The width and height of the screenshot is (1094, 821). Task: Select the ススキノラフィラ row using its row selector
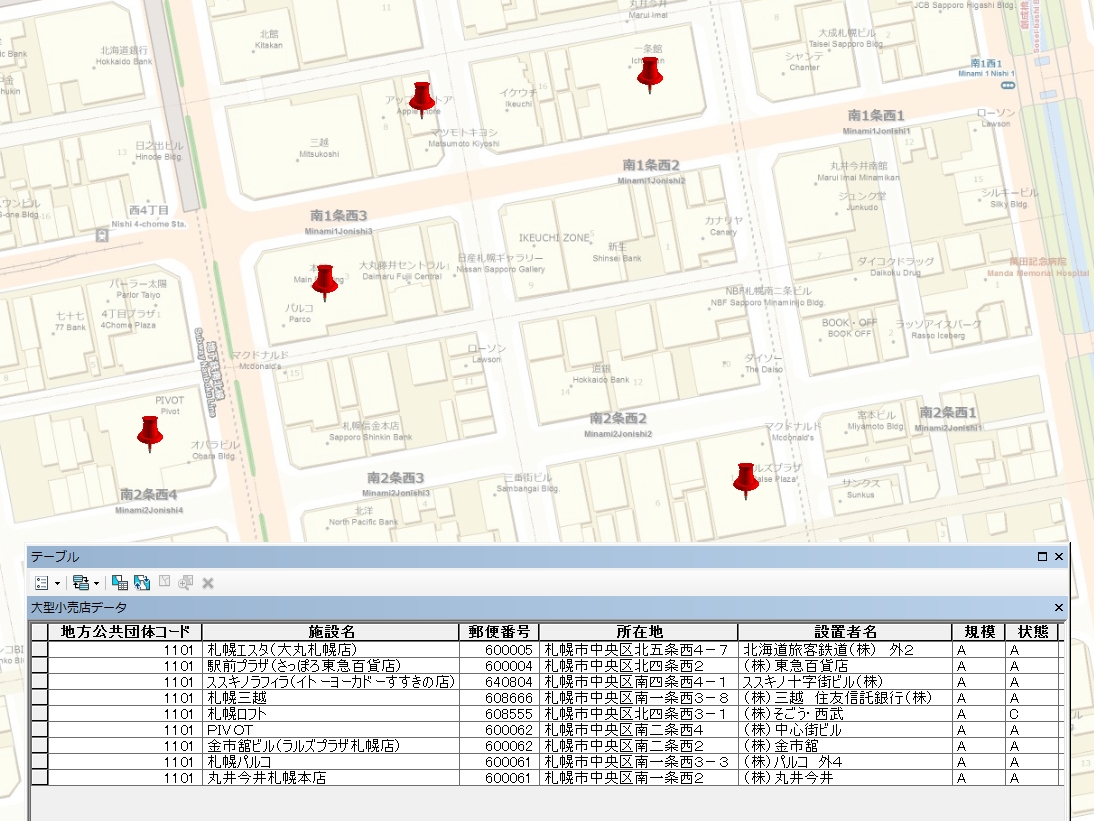(40, 681)
